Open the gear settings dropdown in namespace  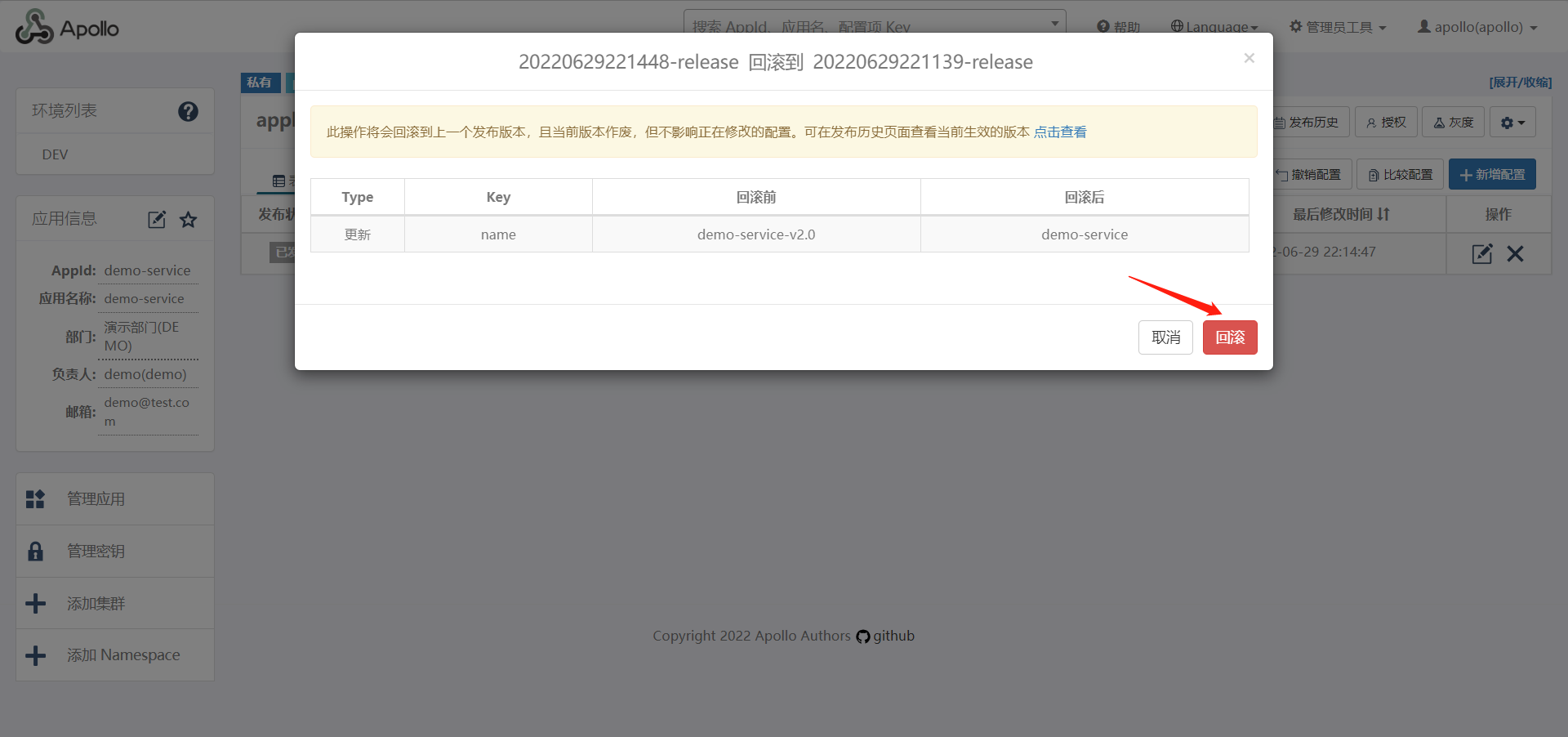(1512, 123)
